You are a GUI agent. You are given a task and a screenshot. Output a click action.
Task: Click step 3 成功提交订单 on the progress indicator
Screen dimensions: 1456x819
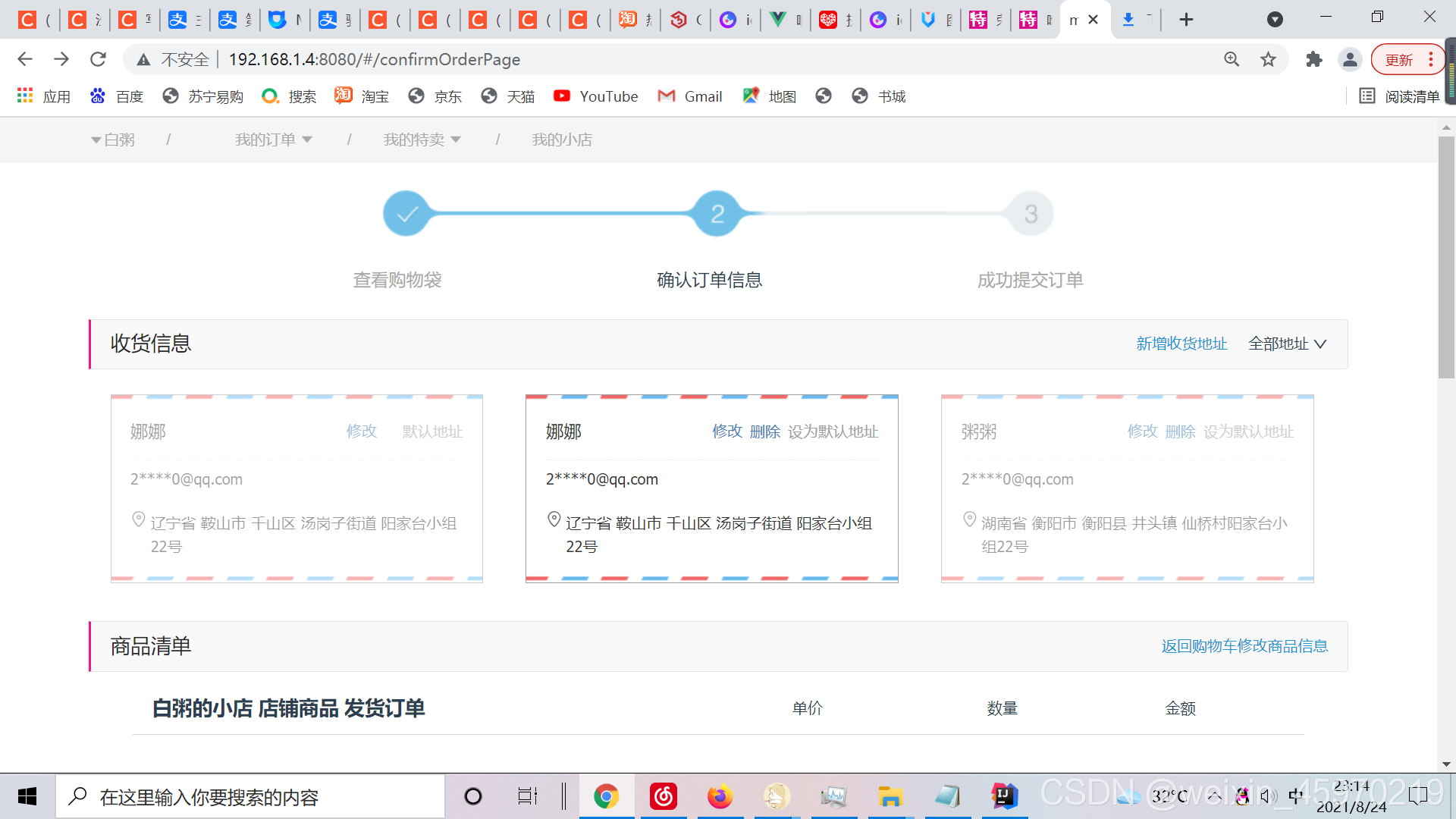pos(1031,213)
